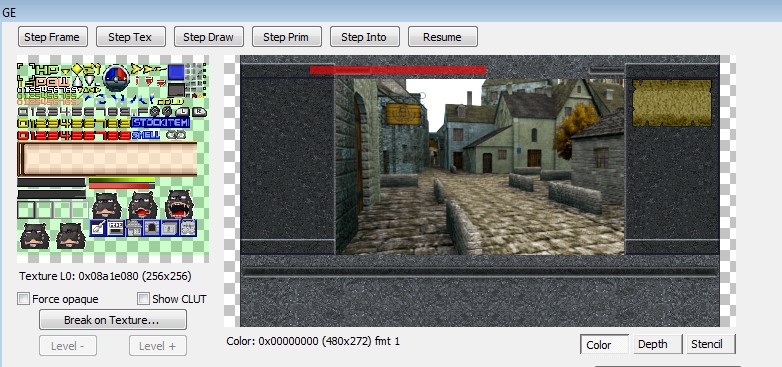
Task: Click the open-mouth laughing dog face sprite
Action: [x=179, y=204]
